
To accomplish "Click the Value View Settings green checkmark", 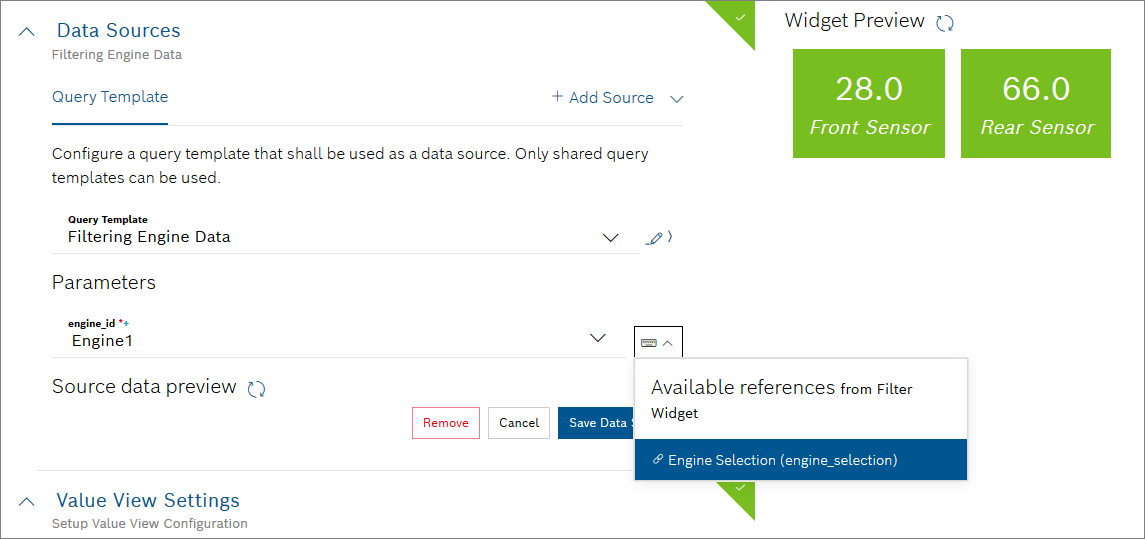I will click(741, 488).
